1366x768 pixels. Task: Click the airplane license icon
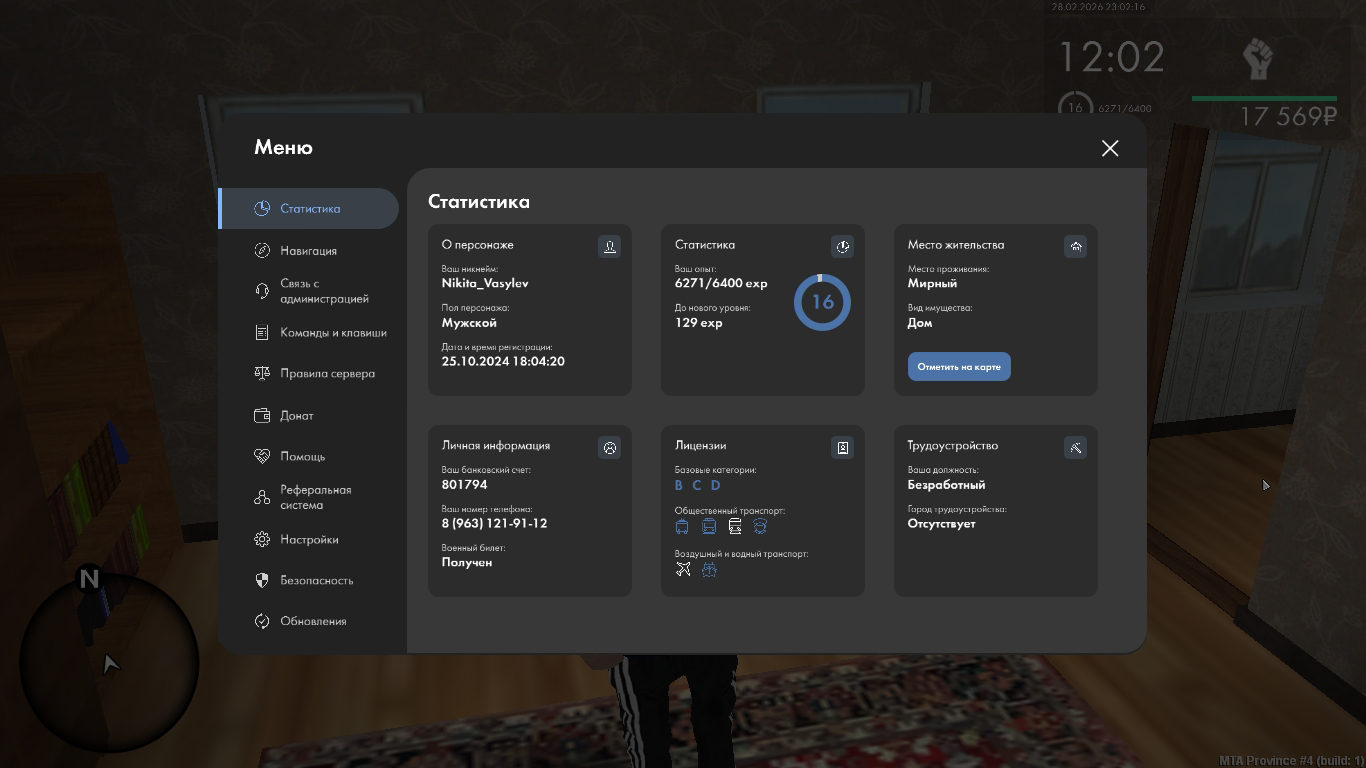pyautogui.click(x=683, y=569)
